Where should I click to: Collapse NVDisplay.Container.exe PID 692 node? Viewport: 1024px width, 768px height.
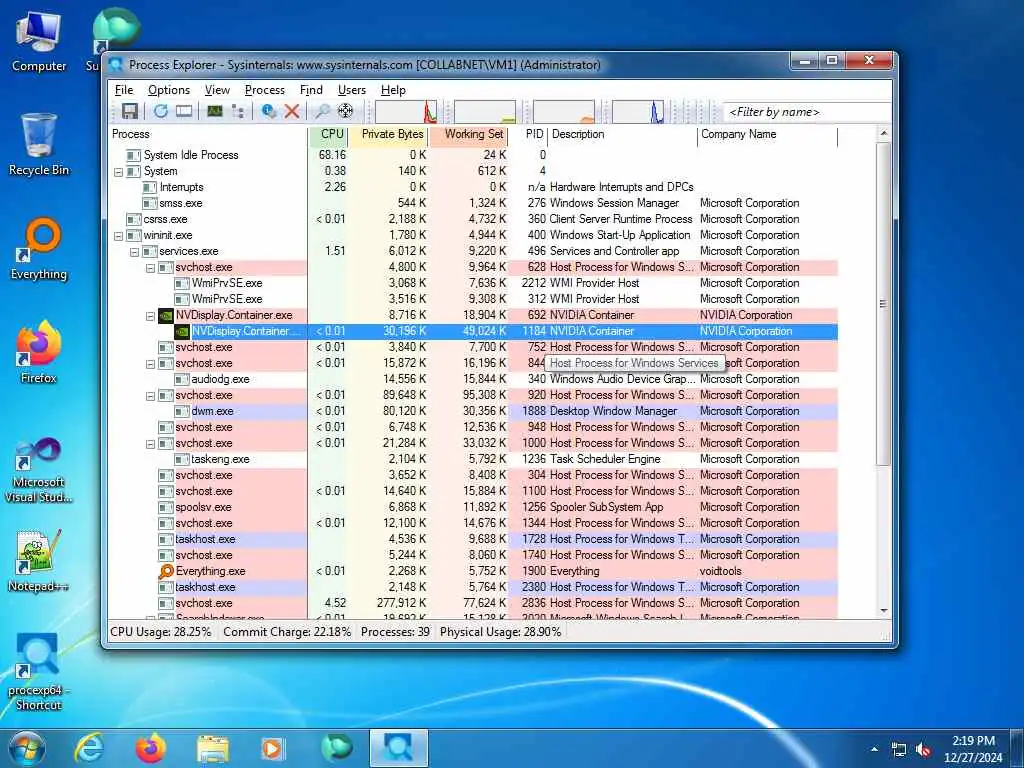tap(150, 316)
